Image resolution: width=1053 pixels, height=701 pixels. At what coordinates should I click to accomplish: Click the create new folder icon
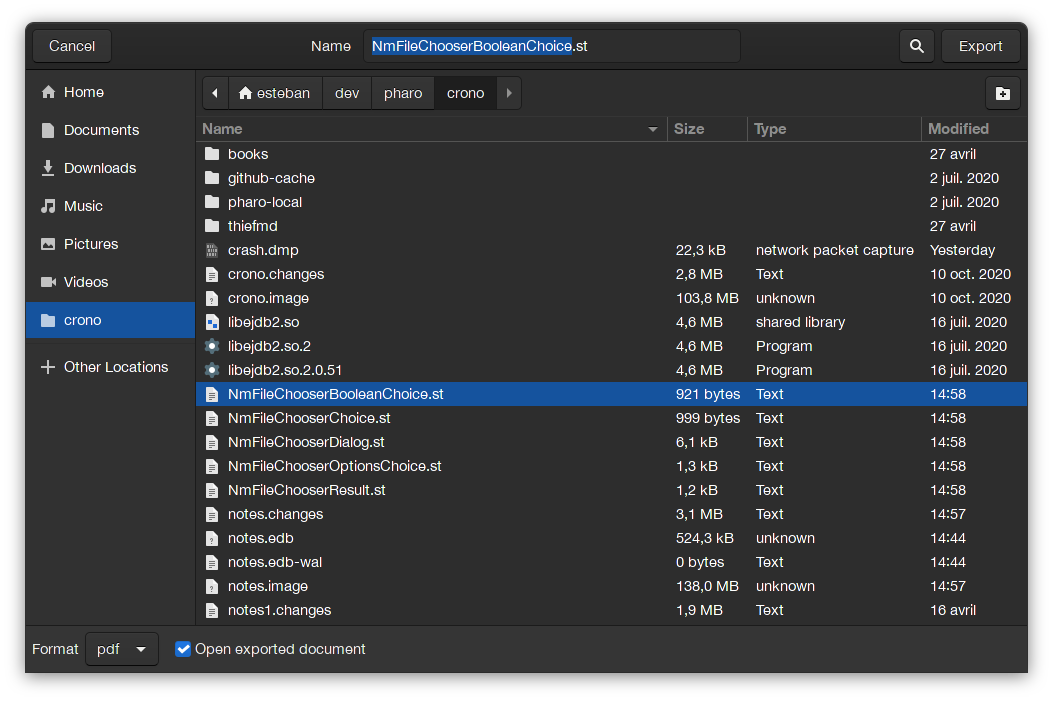1002,93
